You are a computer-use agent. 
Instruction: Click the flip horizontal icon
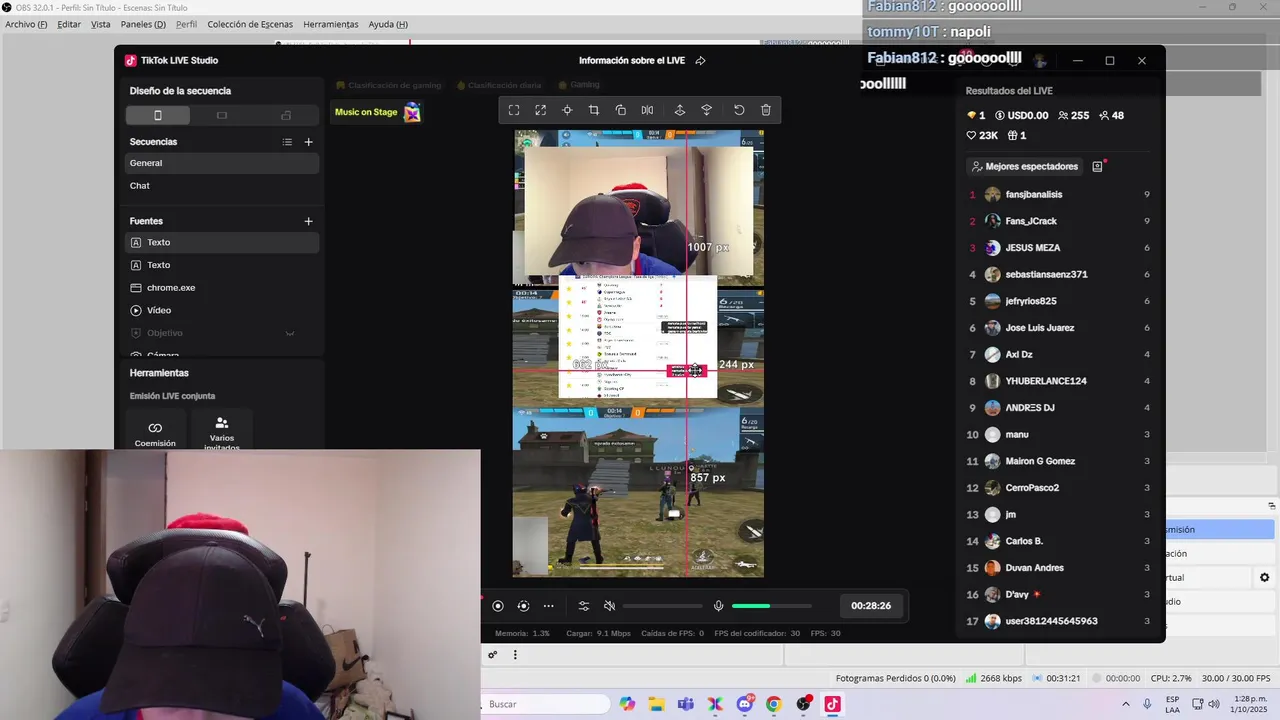647,110
